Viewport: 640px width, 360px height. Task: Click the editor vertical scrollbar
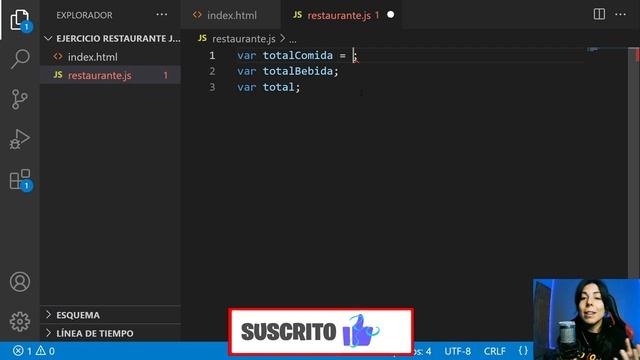tap(634, 163)
